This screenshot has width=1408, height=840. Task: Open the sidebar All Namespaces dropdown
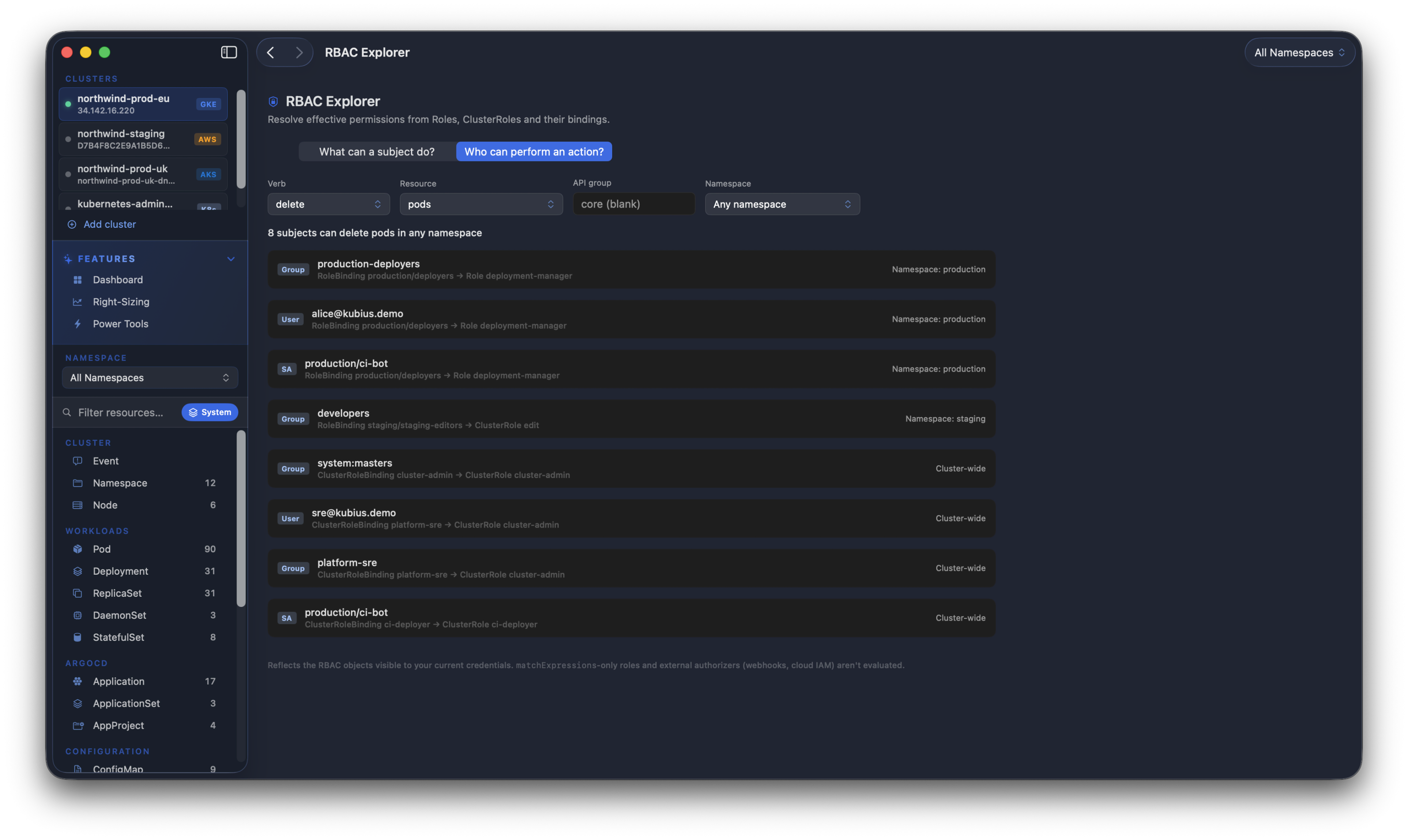click(150, 377)
